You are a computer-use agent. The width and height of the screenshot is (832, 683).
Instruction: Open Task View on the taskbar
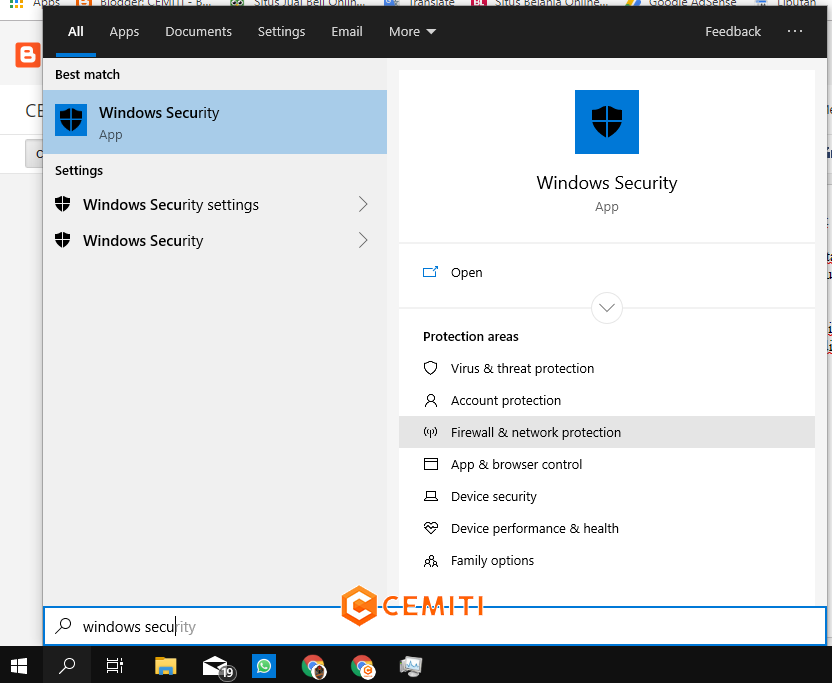[115, 665]
